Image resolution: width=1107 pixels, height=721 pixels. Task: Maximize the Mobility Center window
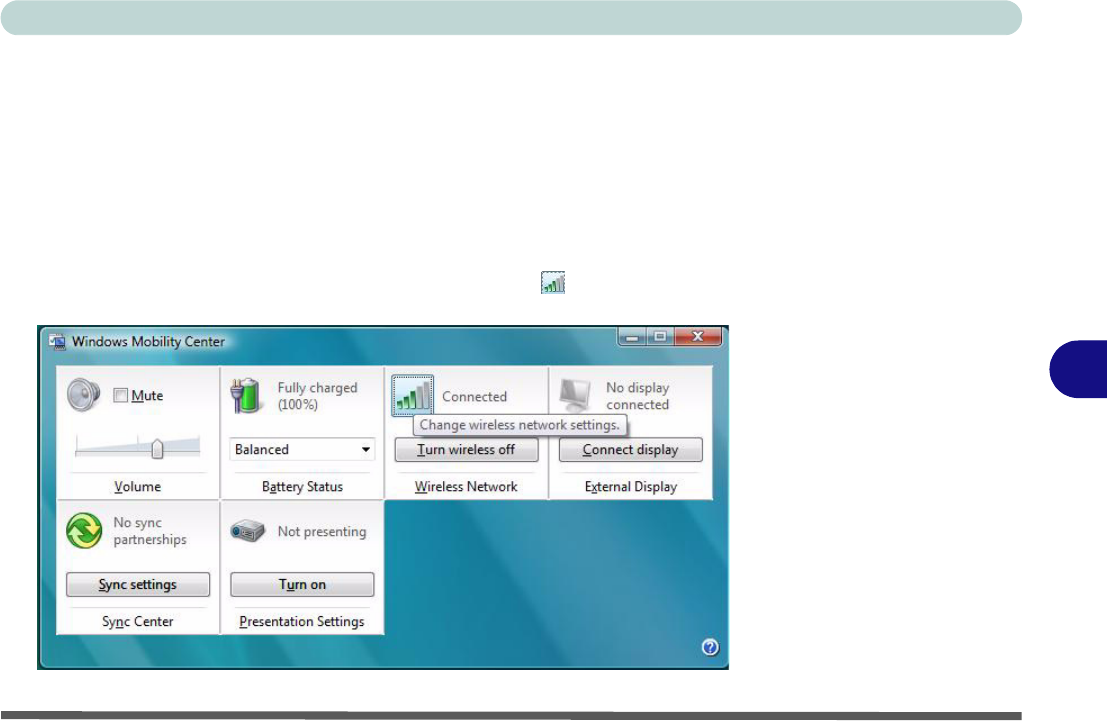coord(660,337)
